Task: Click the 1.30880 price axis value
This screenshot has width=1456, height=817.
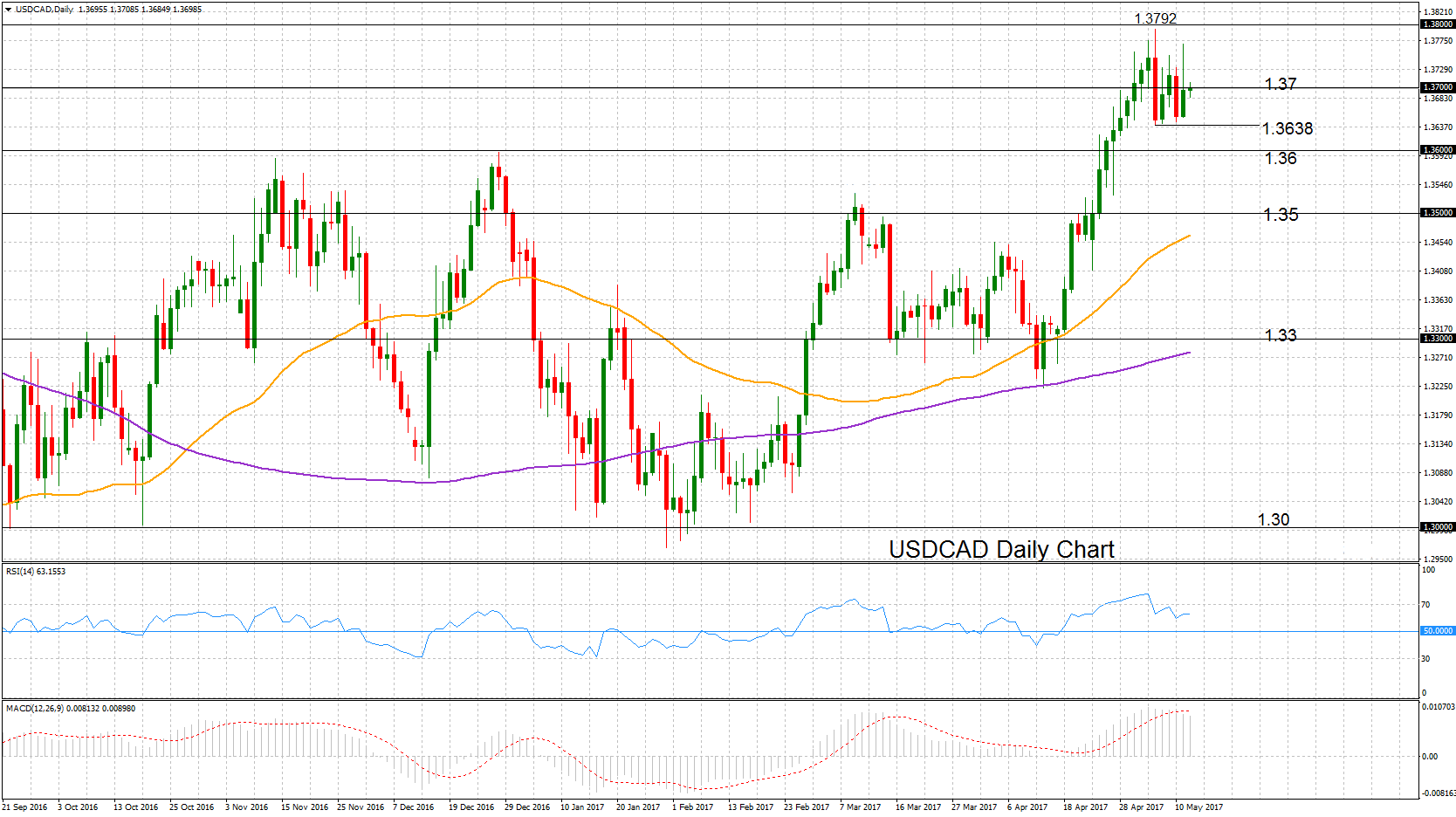Action: pos(1438,473)
